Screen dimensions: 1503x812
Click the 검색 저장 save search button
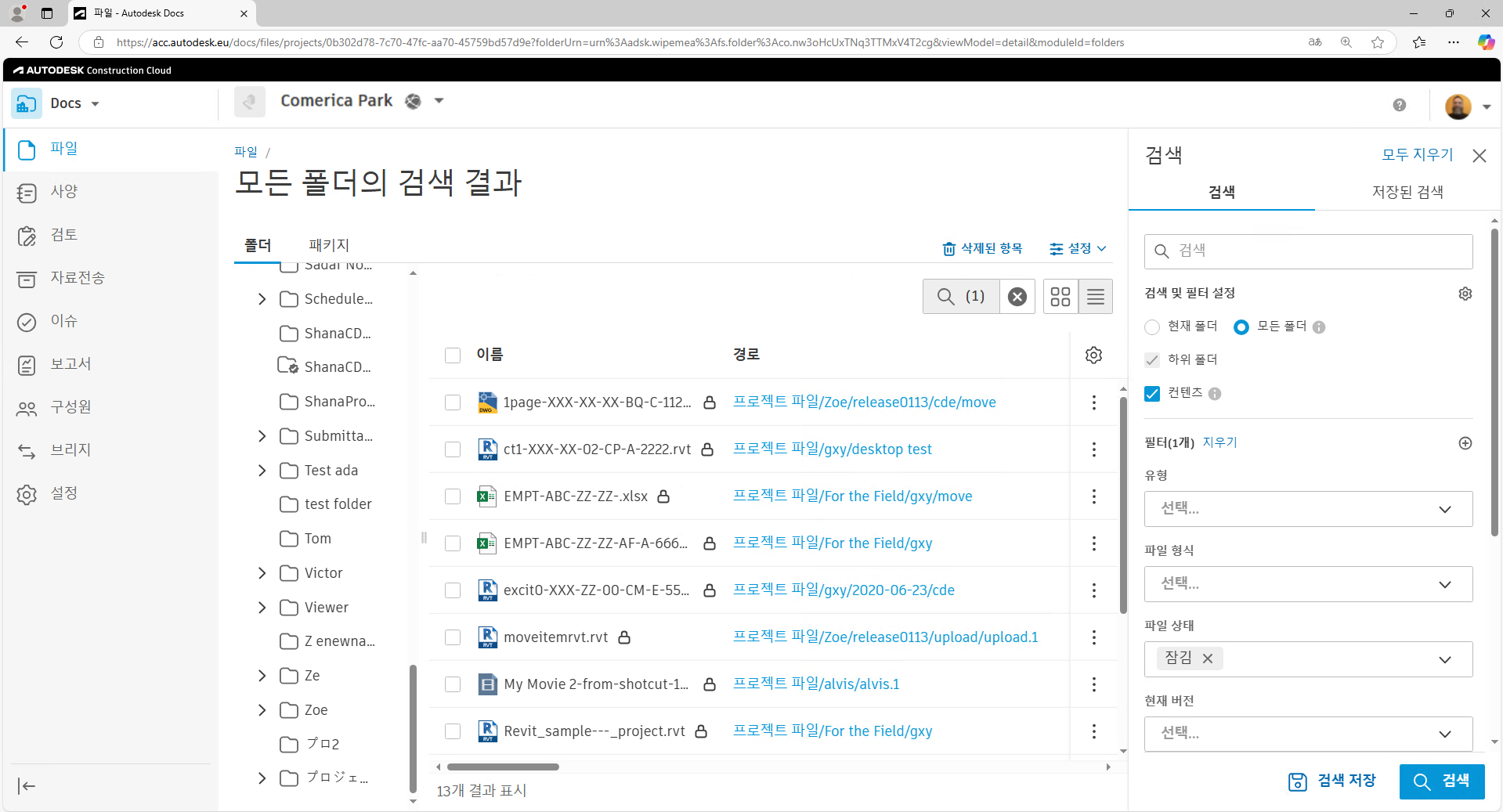click(1333, 781)
